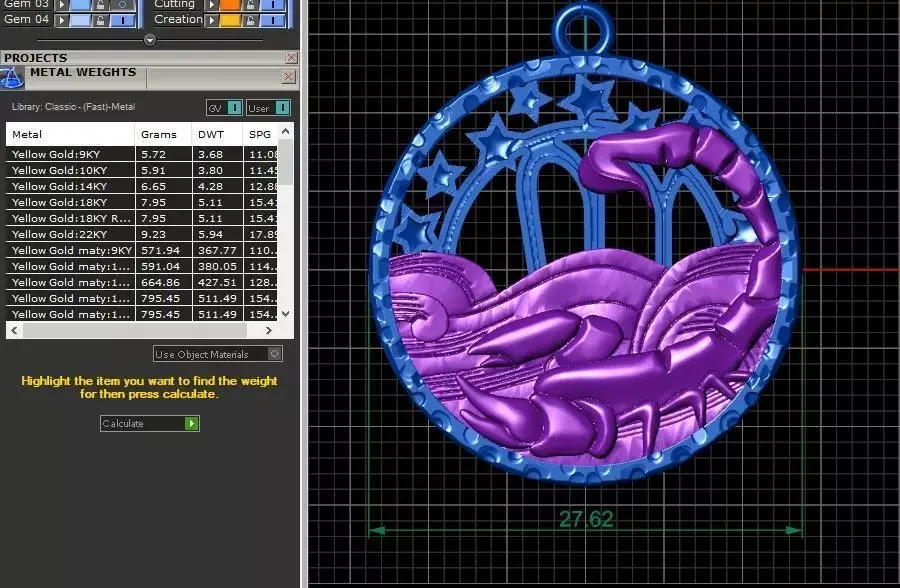This screenshot has height=588, width=900.
Task: Click the Cutting layer padlock icon
Action: pos(250,5)
